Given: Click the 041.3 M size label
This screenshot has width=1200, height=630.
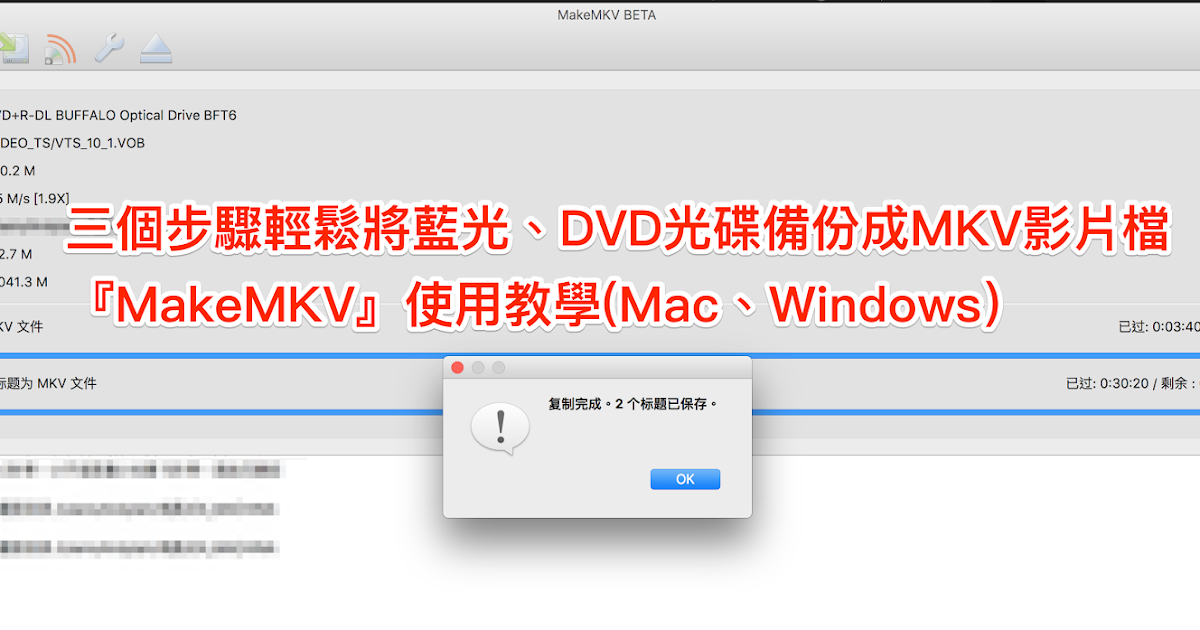Looking at the screenshot, I should (24, 282).
